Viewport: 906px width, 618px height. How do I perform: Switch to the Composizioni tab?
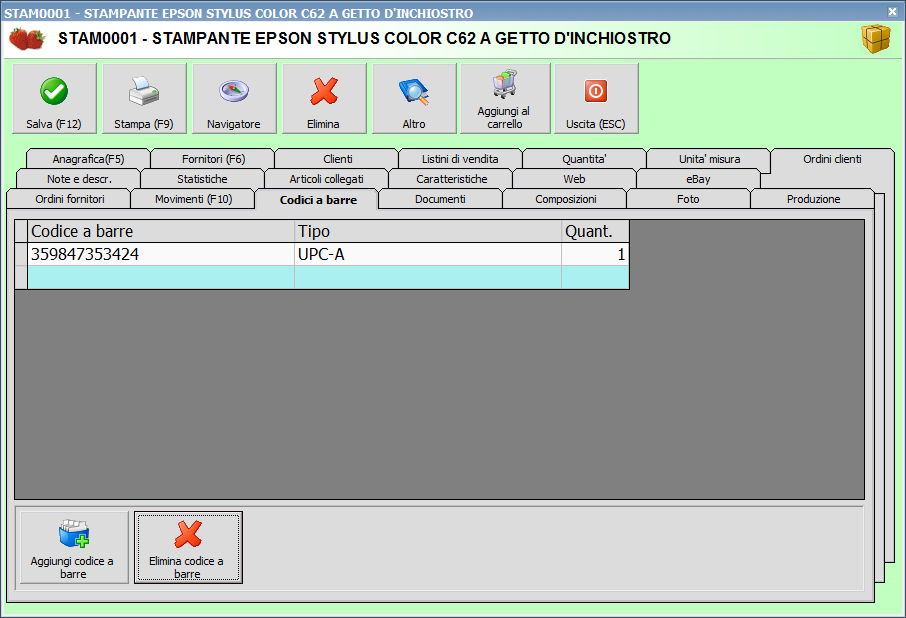pyautogui.click(x=566, y=199)
